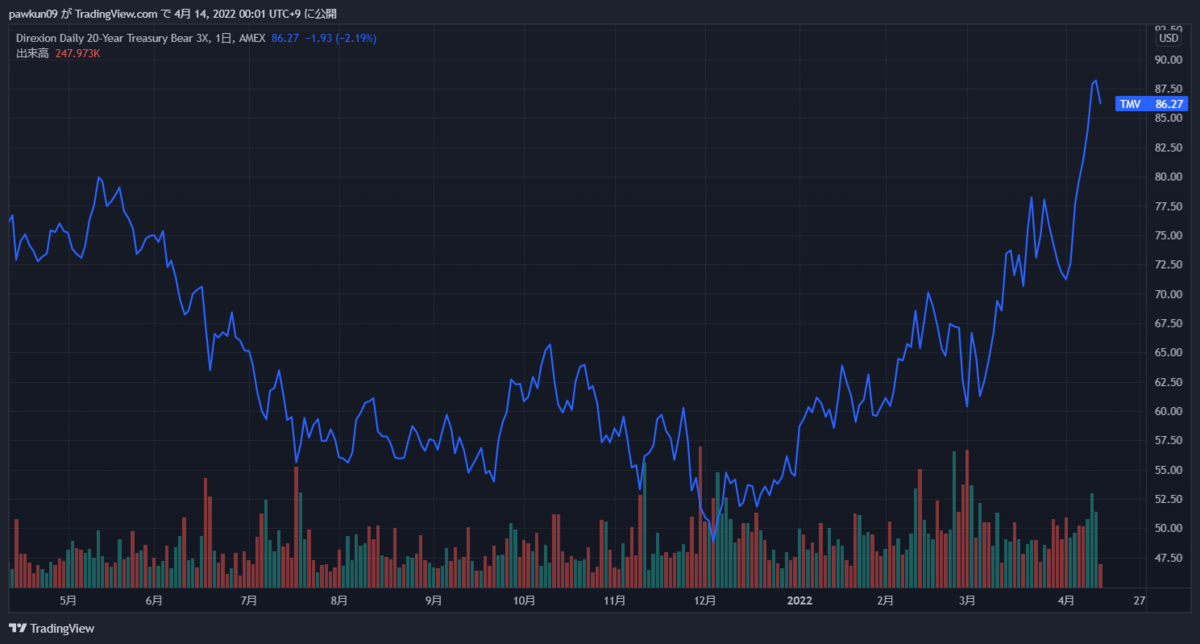This screenshot has height=644, width=1200.
Task: Click the 67.50 price axis label
Action: (x=1170, y=324)
